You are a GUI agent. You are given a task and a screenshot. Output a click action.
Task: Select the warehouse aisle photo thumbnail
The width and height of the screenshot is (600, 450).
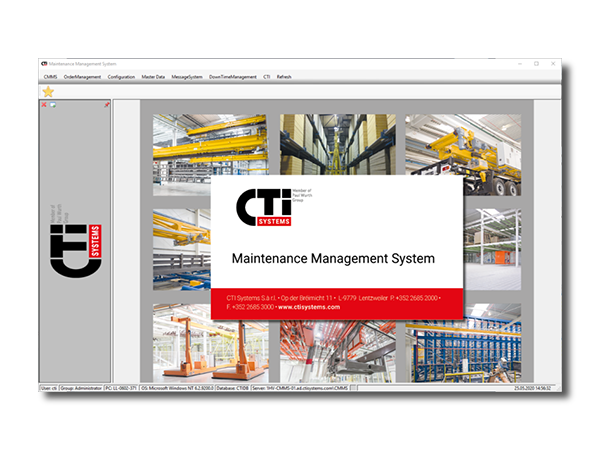point(338,144)
